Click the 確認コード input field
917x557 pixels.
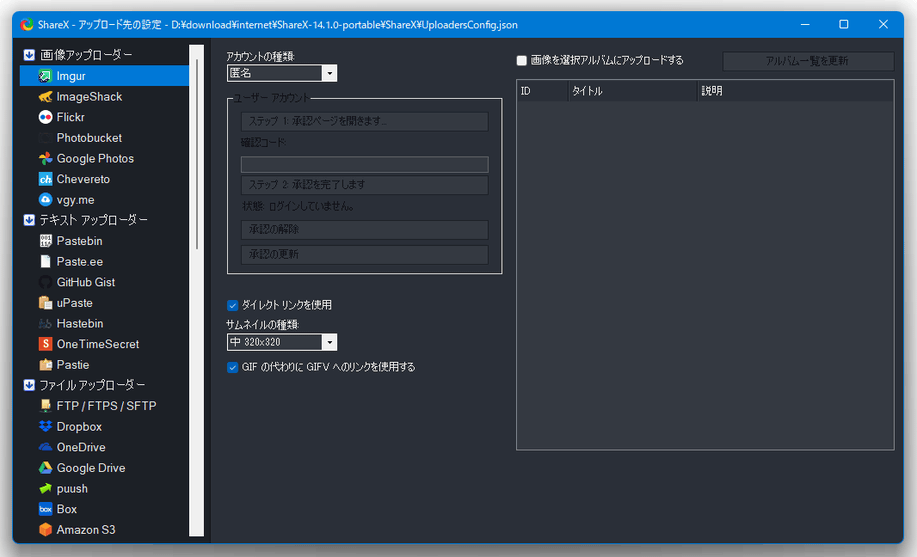[364, 164]
